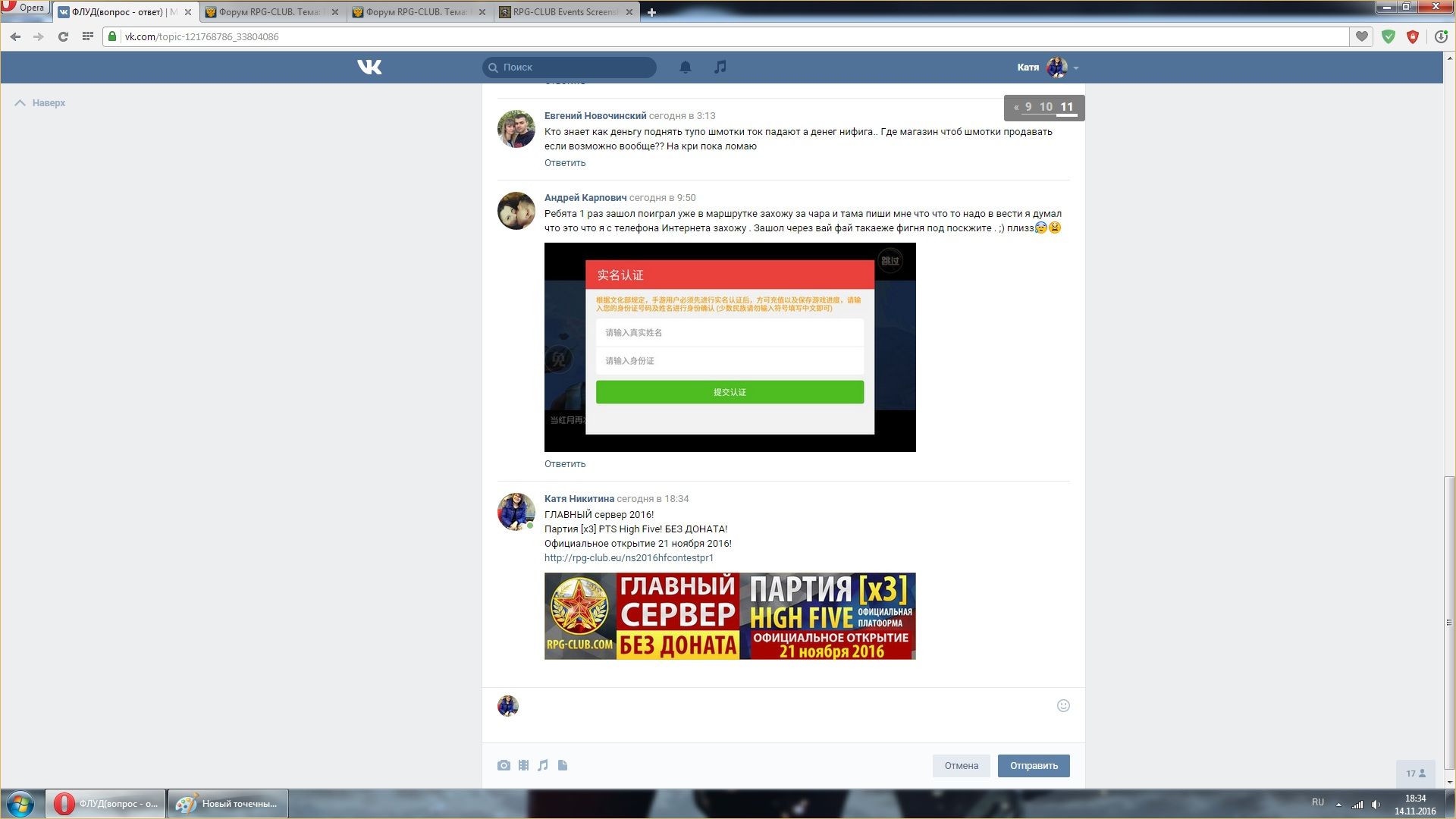Open VK music player note icon
1456x819 pixels.
[x=720, y=67]
